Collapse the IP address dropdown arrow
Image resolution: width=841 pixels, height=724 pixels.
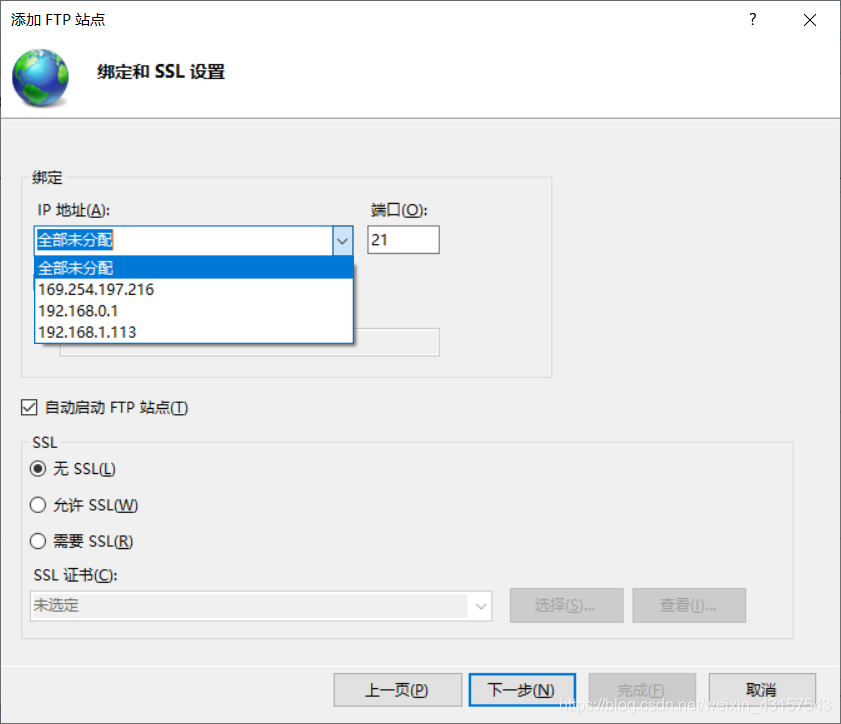(343, 240)
